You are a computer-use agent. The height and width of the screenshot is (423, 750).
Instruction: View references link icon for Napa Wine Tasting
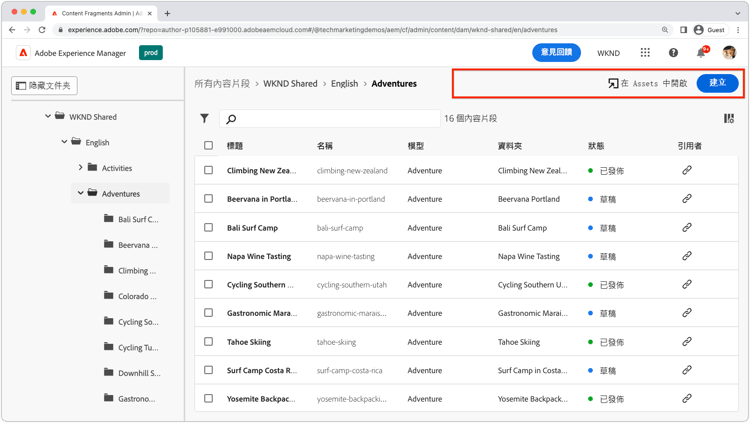click(x=687, y=256)
